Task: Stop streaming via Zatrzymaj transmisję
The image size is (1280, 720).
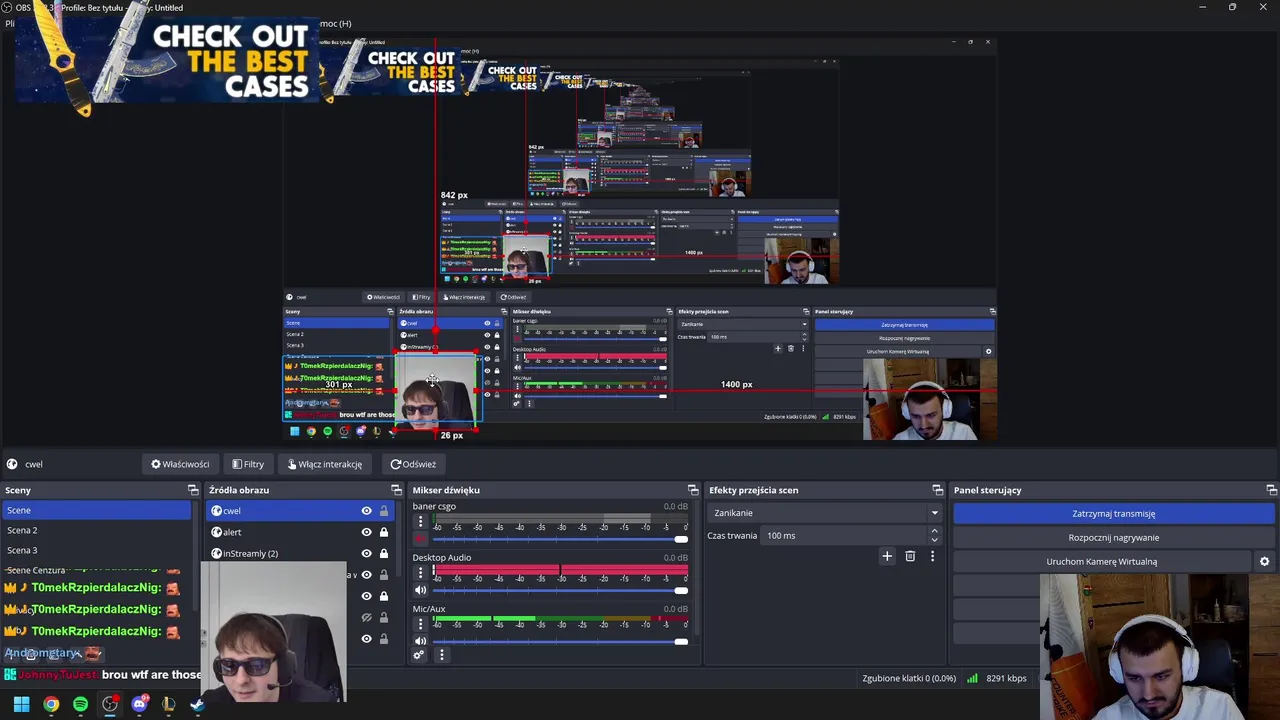Action: [x=1113, y=514]
